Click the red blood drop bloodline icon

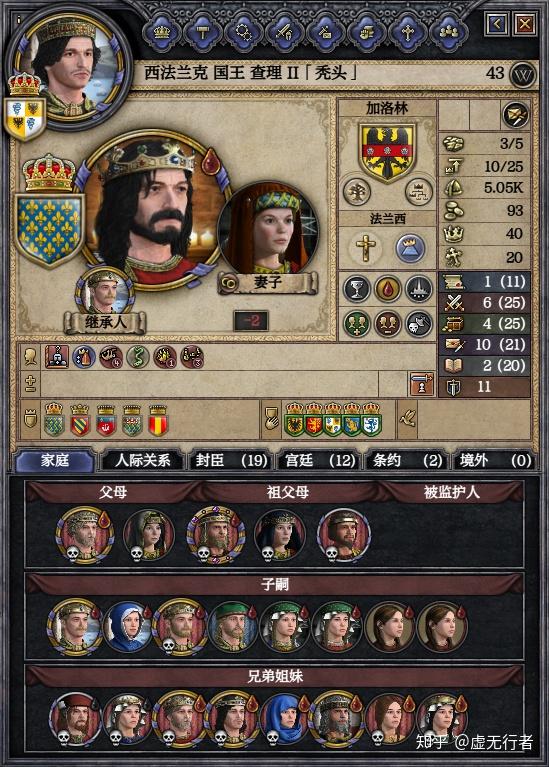388,289
